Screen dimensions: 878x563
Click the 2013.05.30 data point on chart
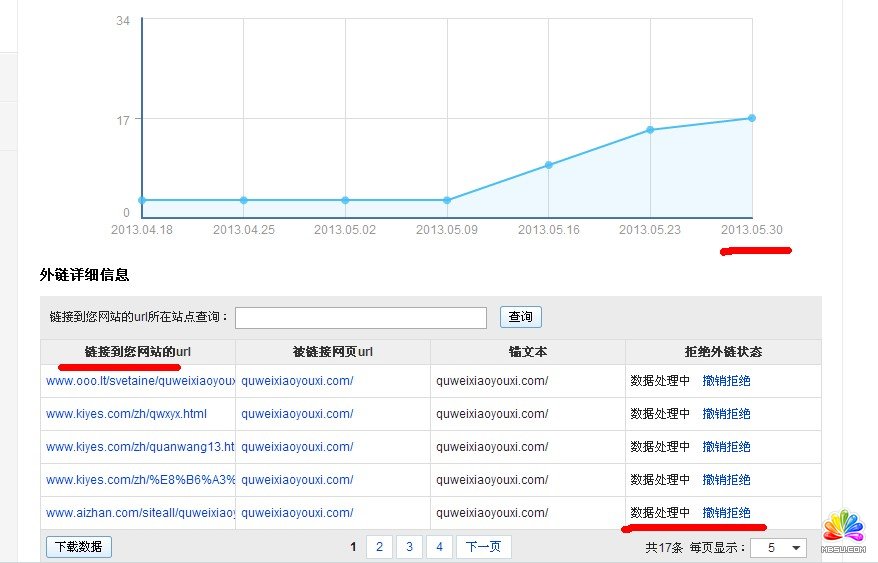pyautogui.click(x=751, y=118)
